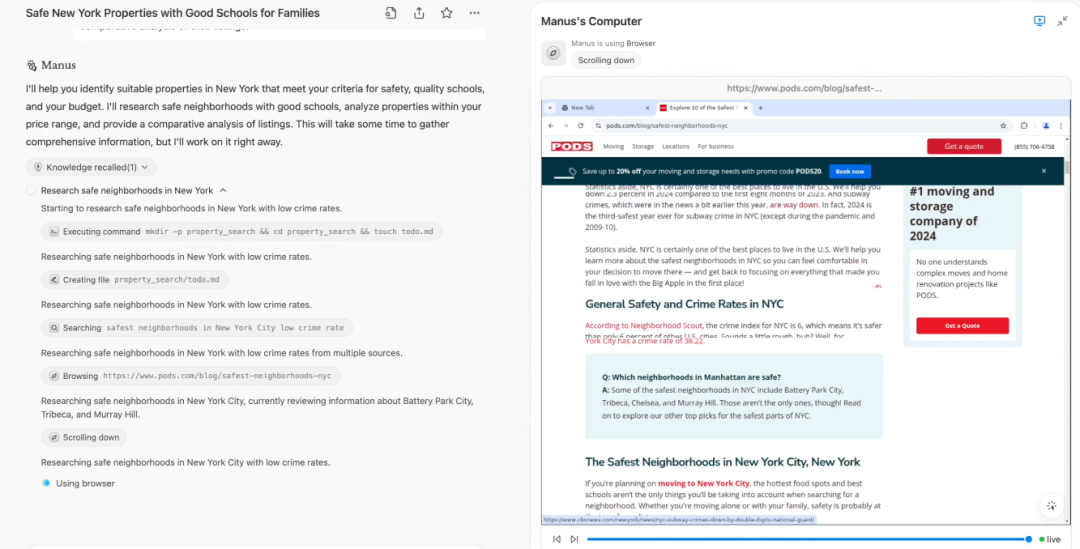Screen dimensions: 1080x549
Task: Click the Get a quote red button
Action: (964, 146)
